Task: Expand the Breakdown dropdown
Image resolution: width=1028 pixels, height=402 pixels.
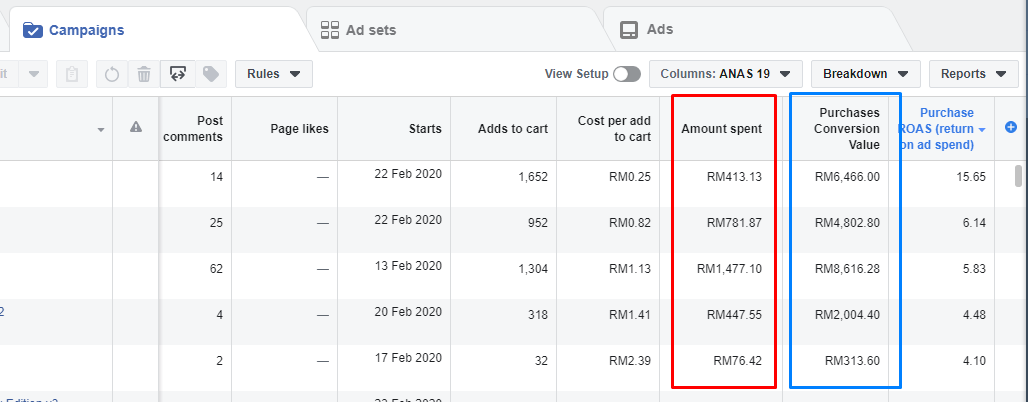Action: (x=865, y=74)
